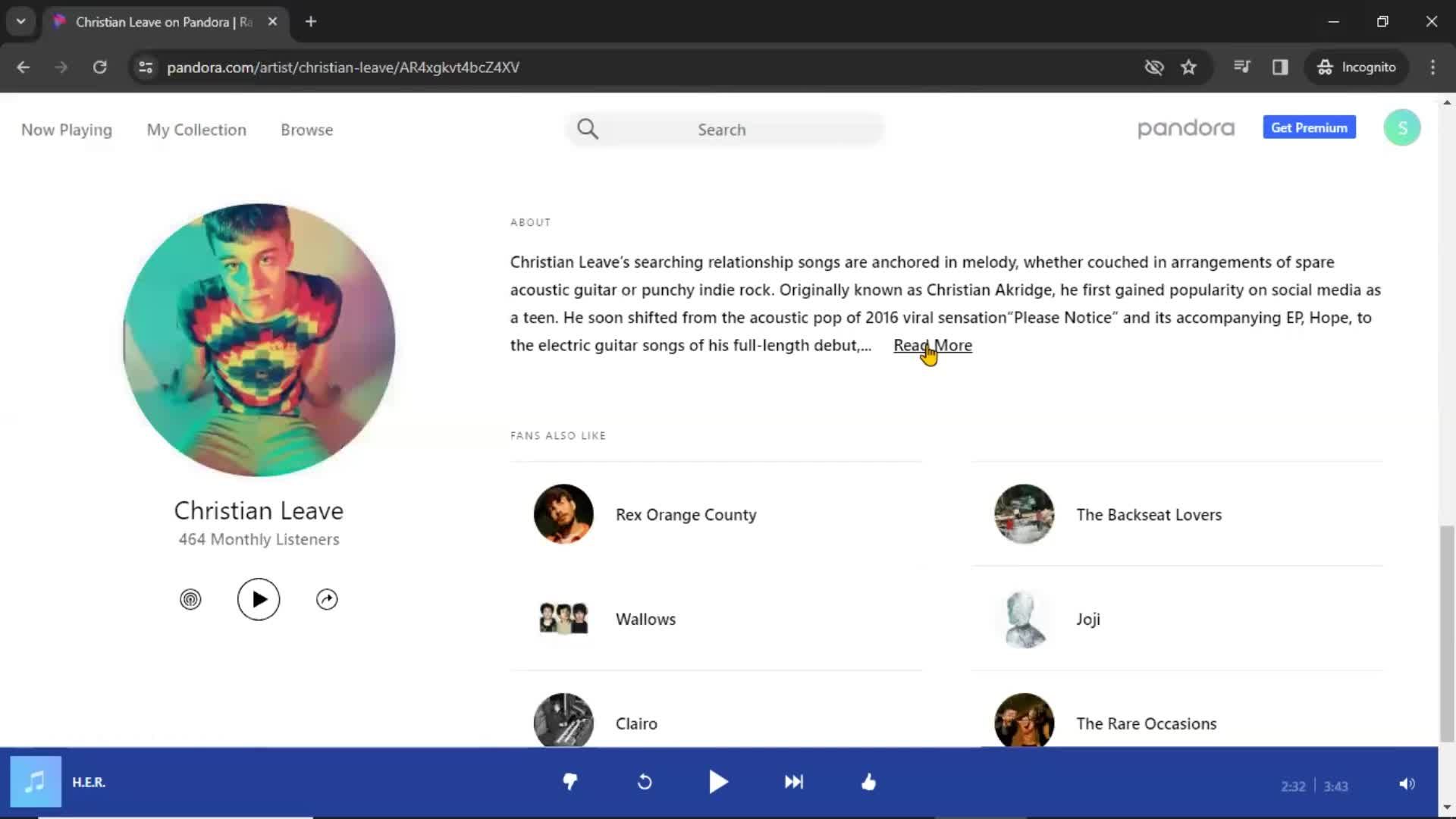Go to the Pandora logo home

tap(1186, 128)
